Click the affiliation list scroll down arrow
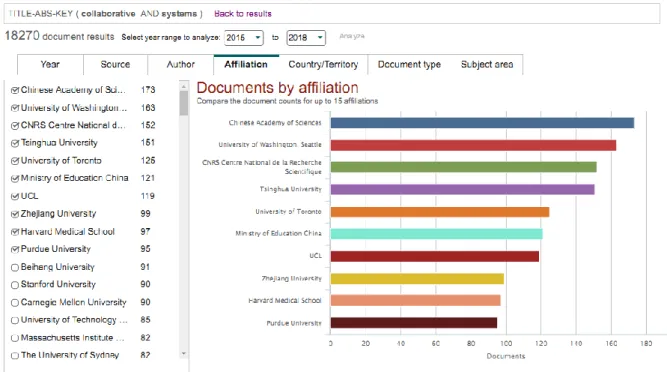 click(184, 354)
